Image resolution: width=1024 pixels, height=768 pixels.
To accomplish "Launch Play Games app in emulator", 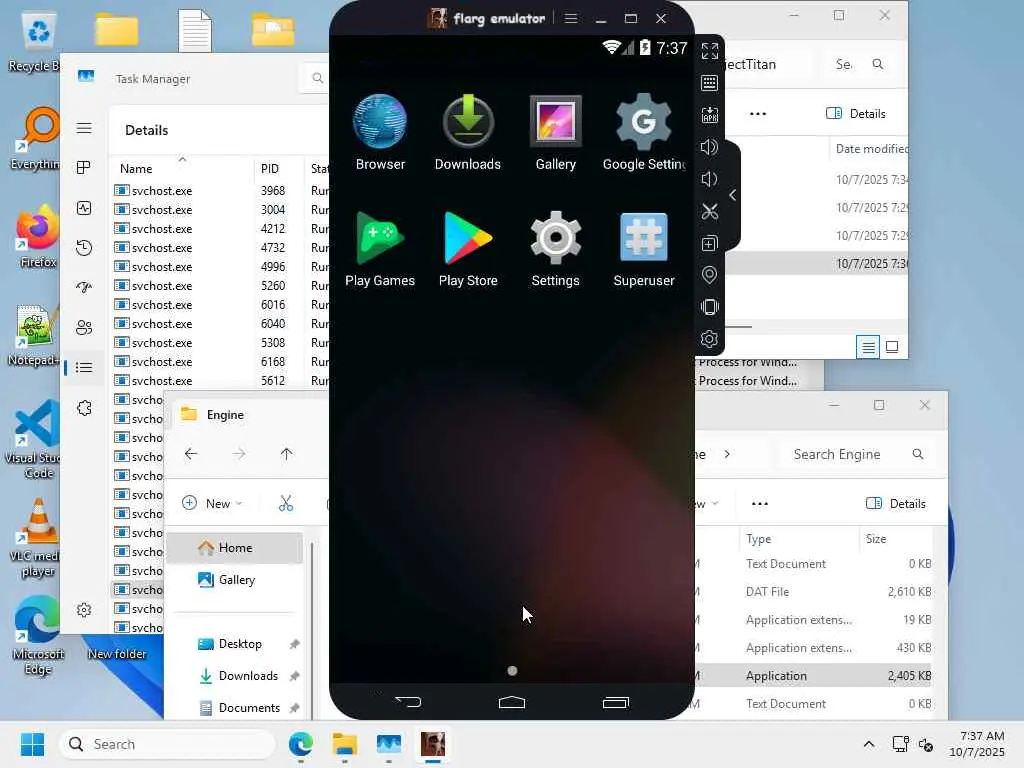I will click(380, 249).
